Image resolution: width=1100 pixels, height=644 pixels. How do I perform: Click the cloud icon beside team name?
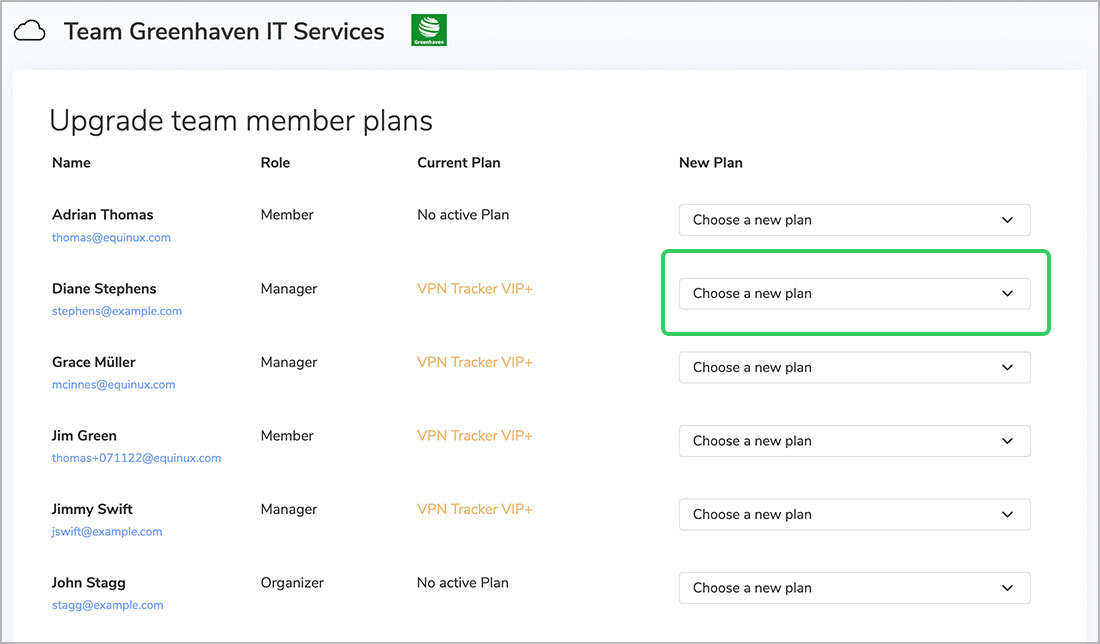(x=30, y=32)
